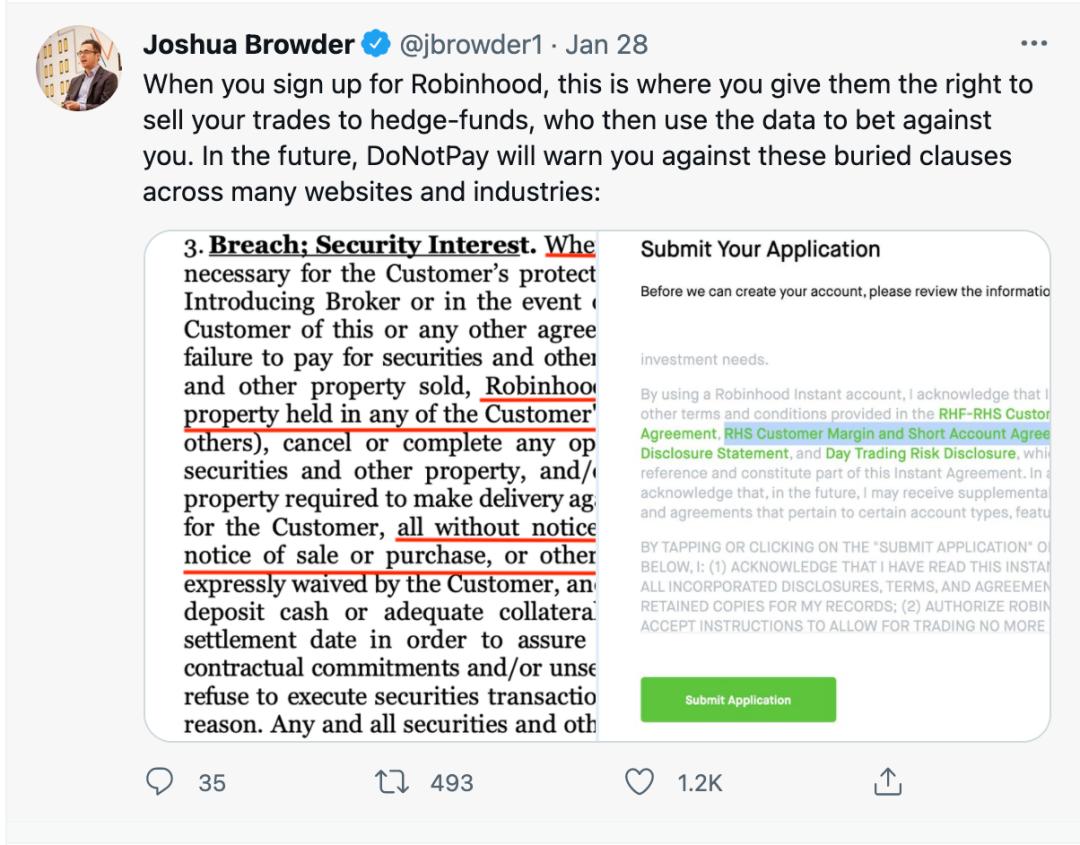1080x845 pixels.
Task: Click the green Disclosure Statement link
Action: (x=714, y=453)
